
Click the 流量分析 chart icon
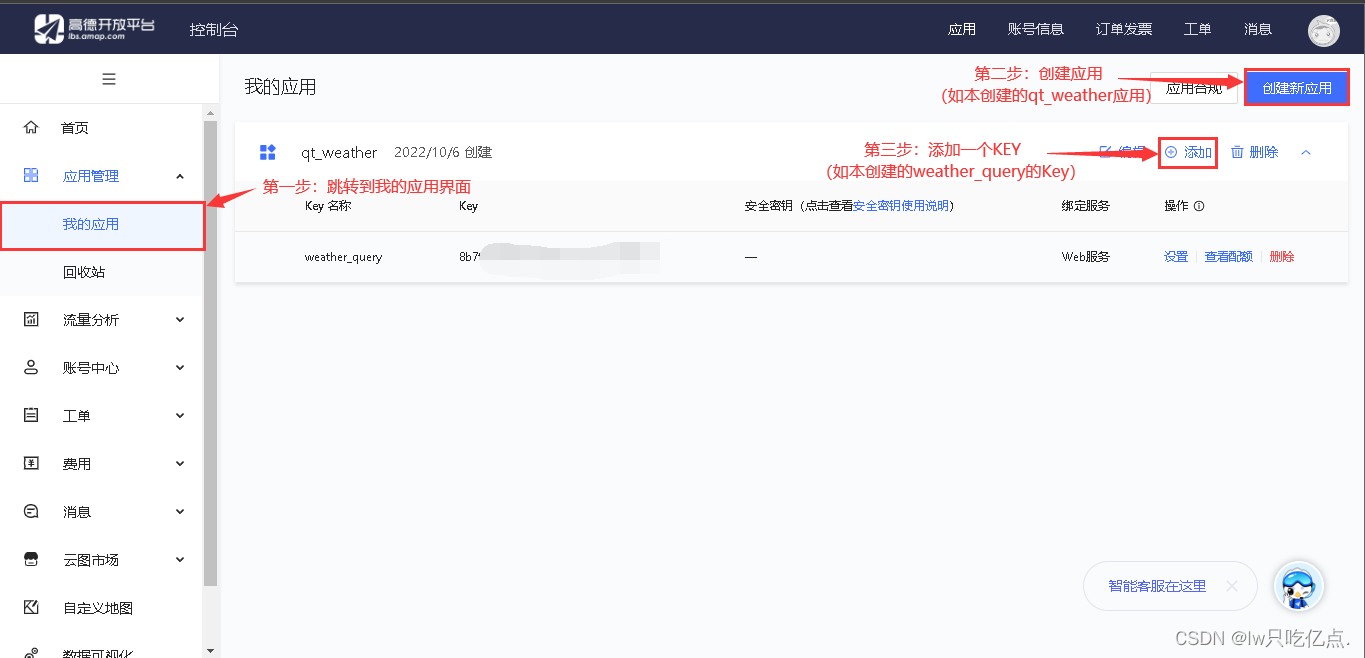tap(31, 319)
